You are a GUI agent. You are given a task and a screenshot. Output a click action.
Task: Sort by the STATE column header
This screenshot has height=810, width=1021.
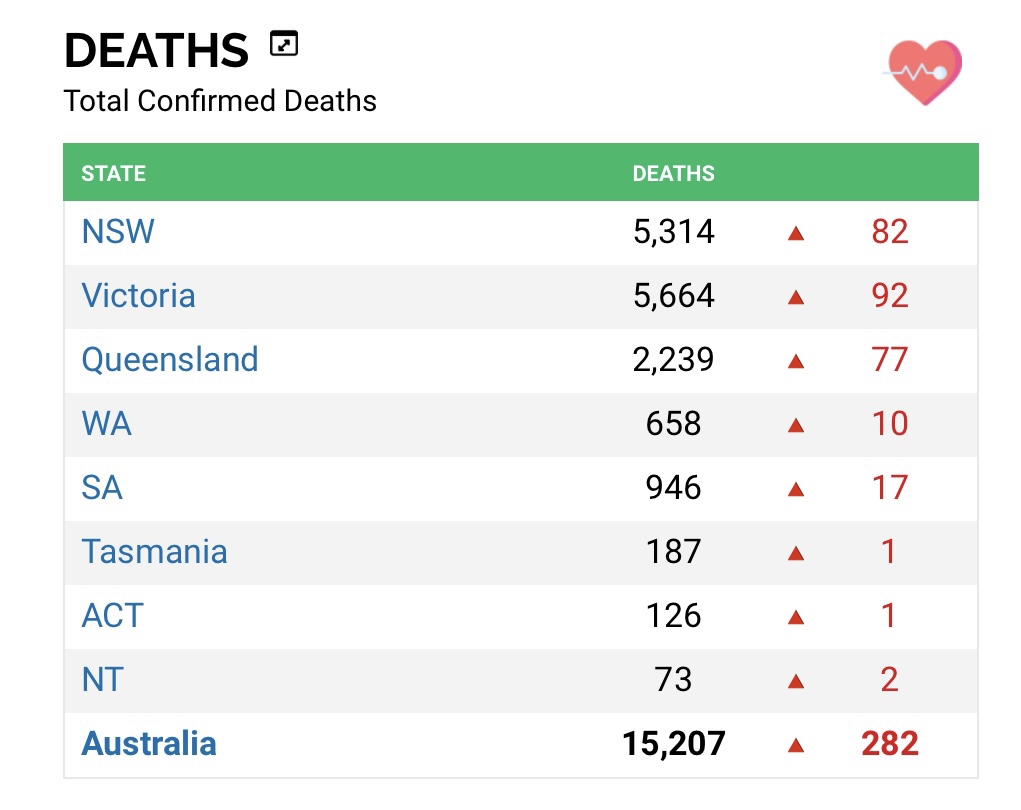click(114, 173)
